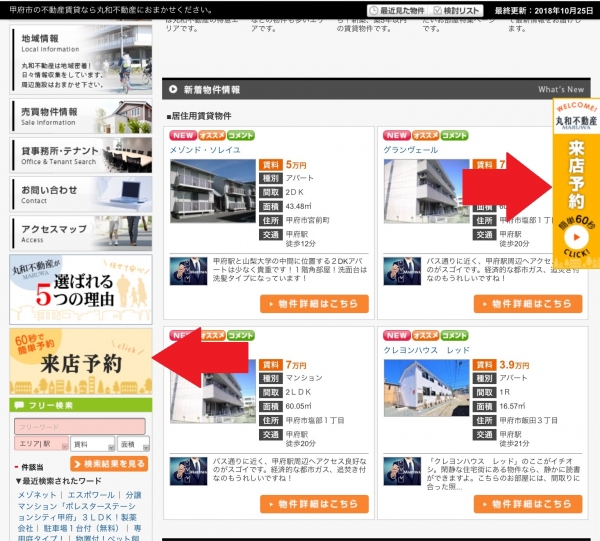The image size is (600, 541).
Task: Open 貸事務所・テナント Office & Tenant Search
Action: 81,156
